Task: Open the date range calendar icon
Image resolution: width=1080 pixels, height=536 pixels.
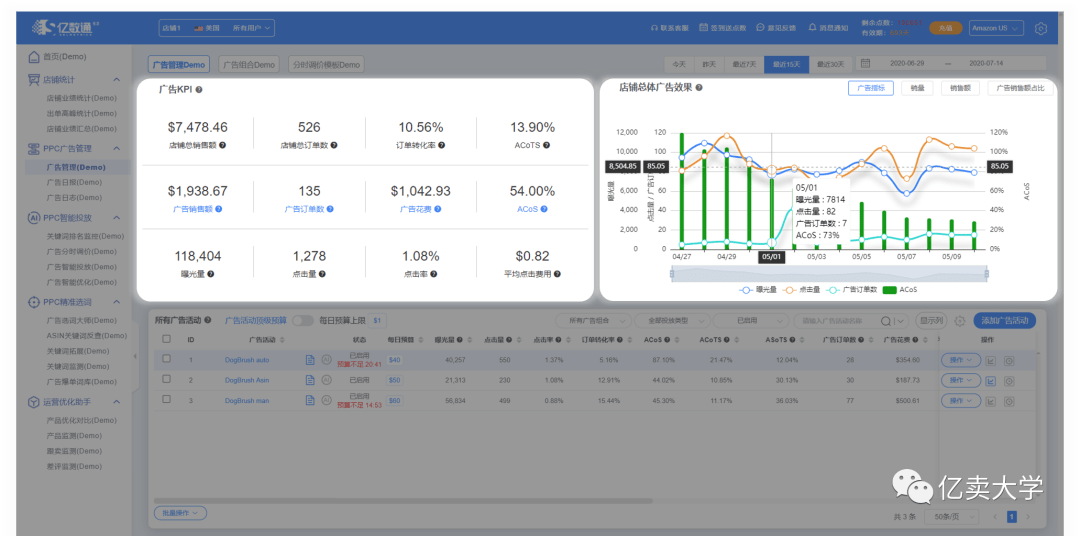Action: [x=866, y=64]
